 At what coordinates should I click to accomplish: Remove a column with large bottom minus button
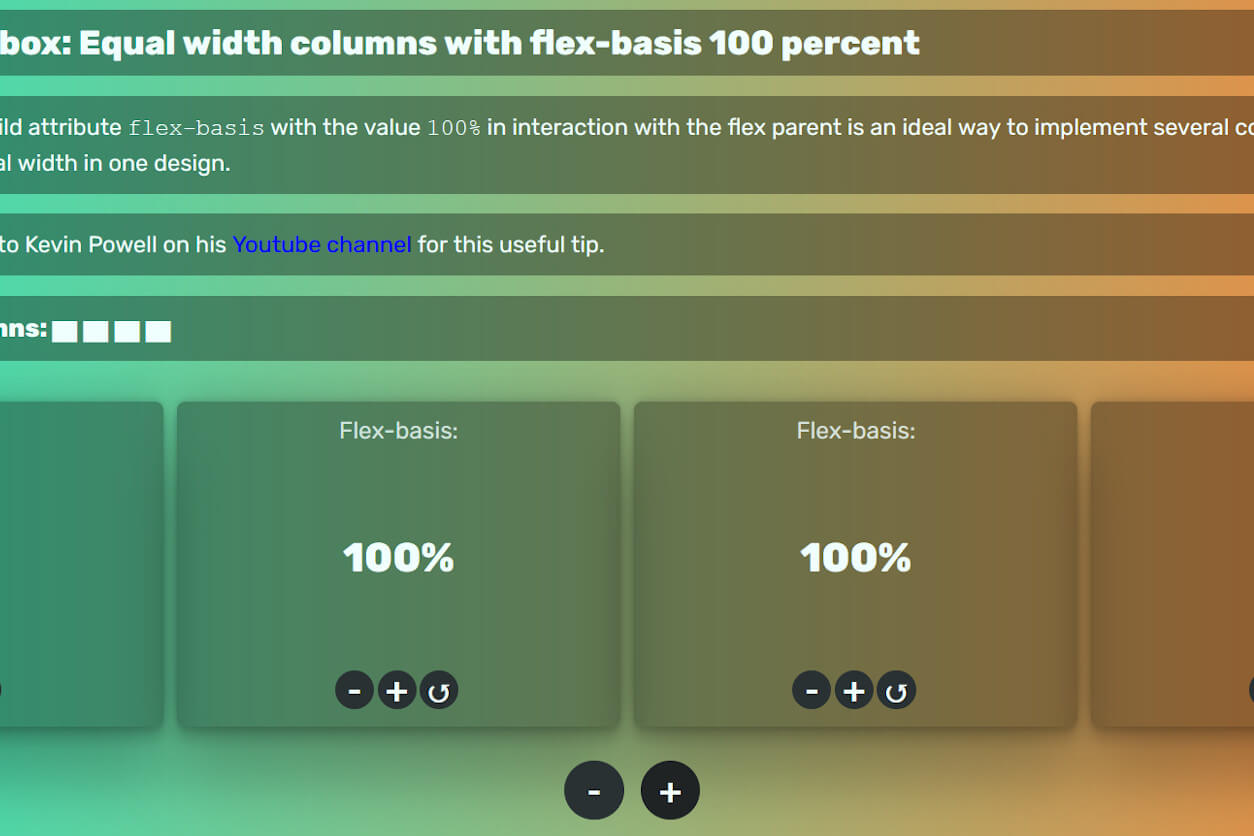click(x=594, y=791)
